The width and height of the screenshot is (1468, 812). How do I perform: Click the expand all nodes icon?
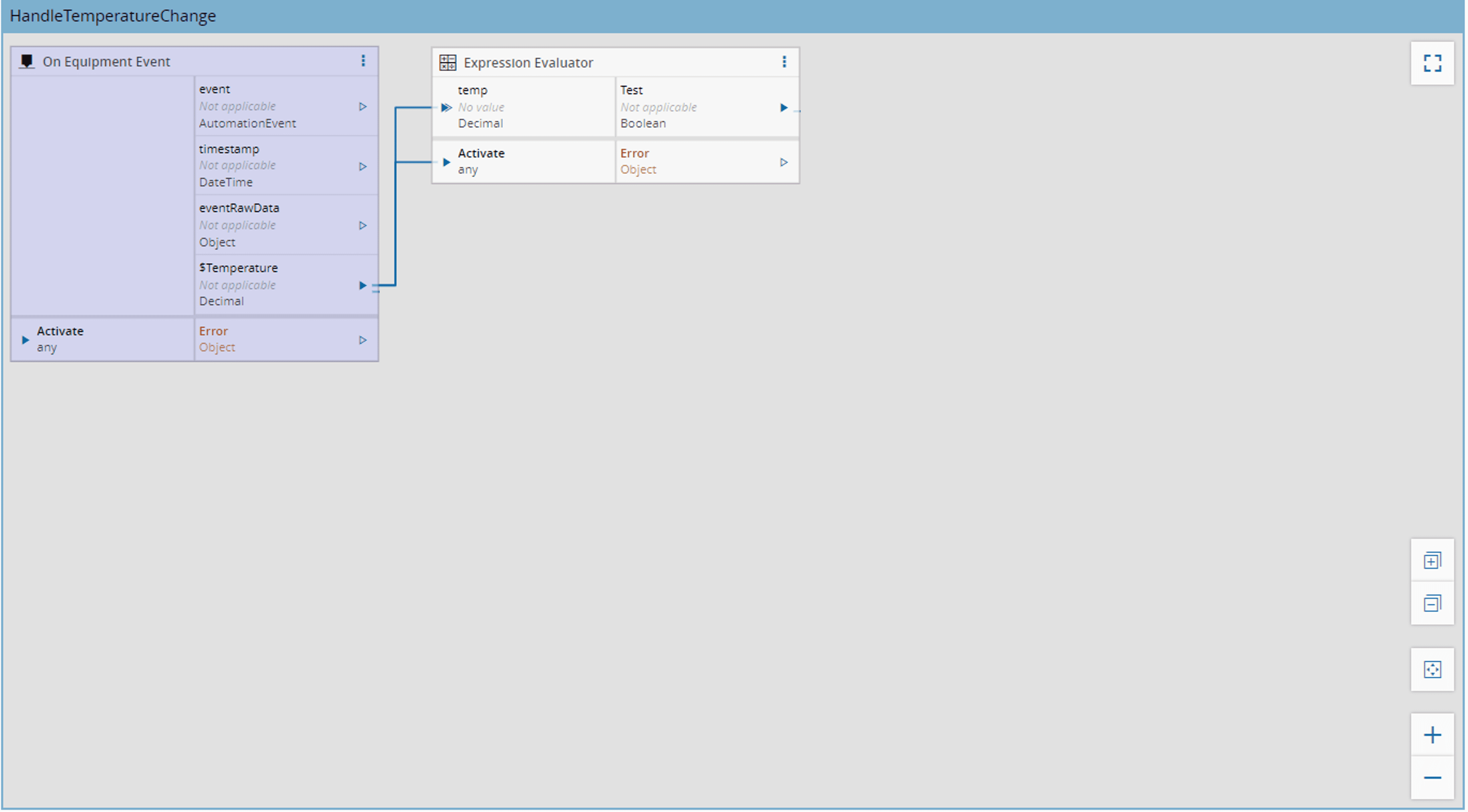pos(1432,561)
